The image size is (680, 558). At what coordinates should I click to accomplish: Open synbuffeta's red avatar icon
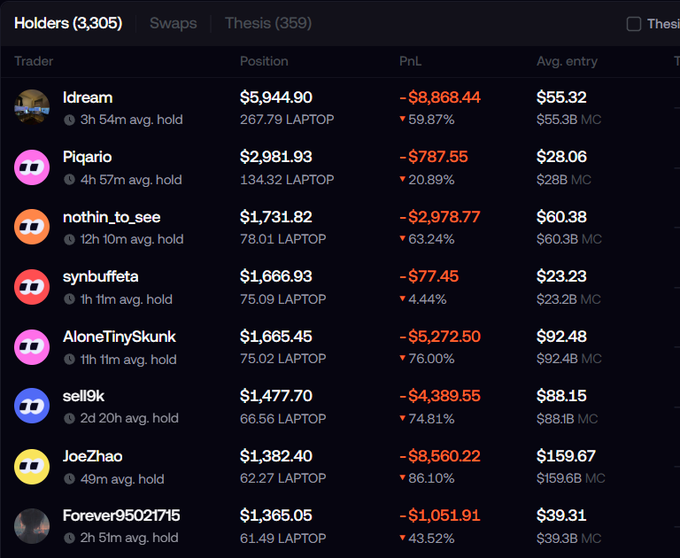coord(32,287)
